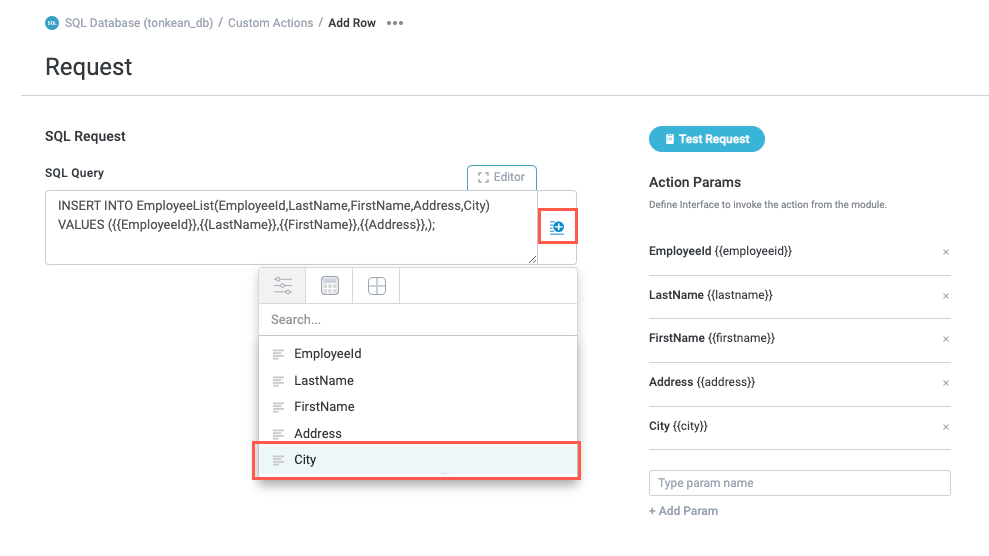The image size is (989, 556).
Task: Choose EmployeeId in the field list
Action: point(327,354)
